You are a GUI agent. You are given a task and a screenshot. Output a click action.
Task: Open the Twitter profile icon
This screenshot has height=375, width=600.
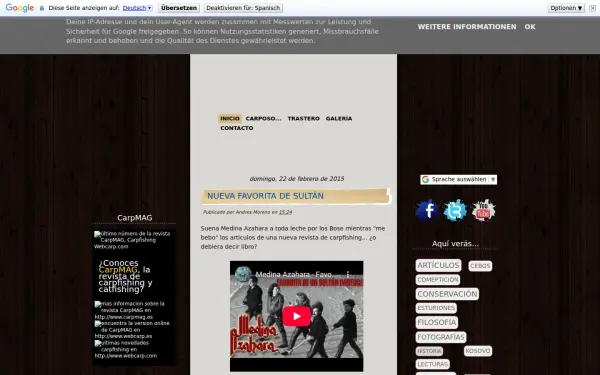point(455,210)
